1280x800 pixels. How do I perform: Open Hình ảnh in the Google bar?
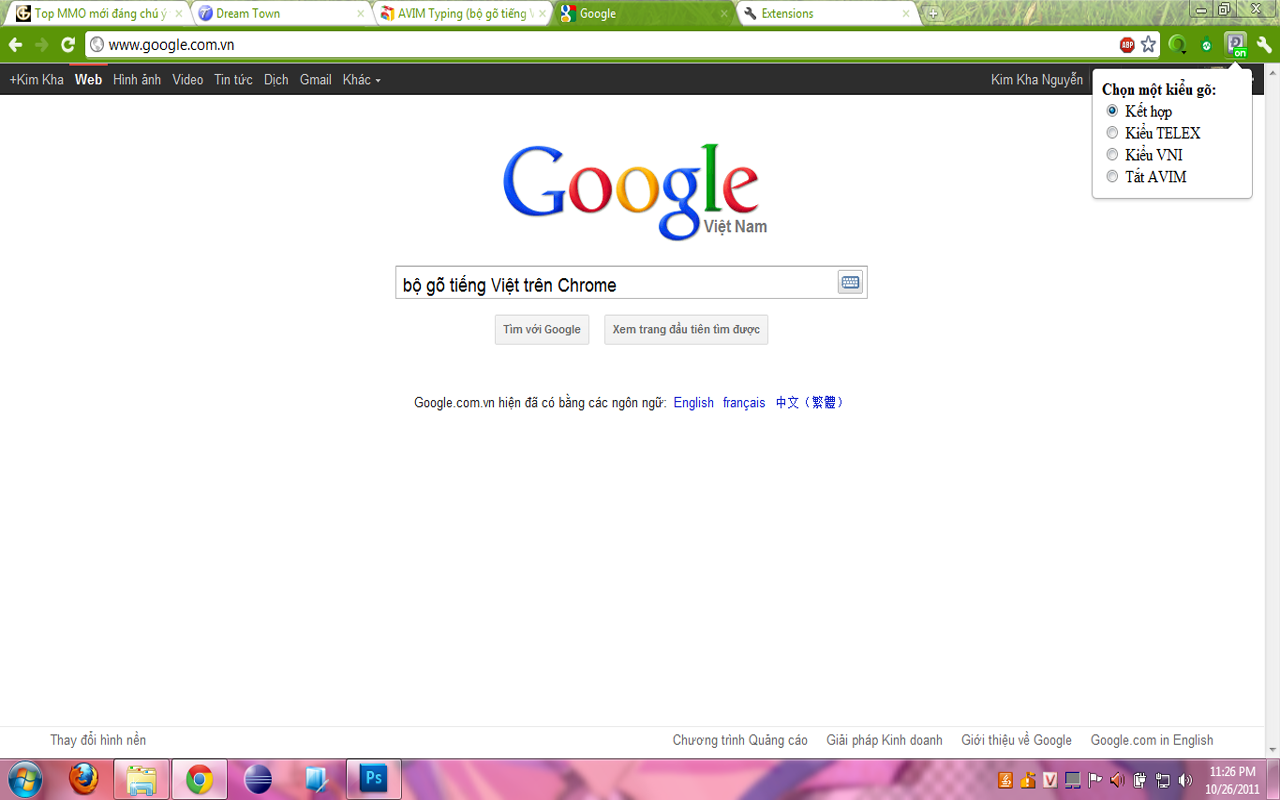click(x=137, y=80)
